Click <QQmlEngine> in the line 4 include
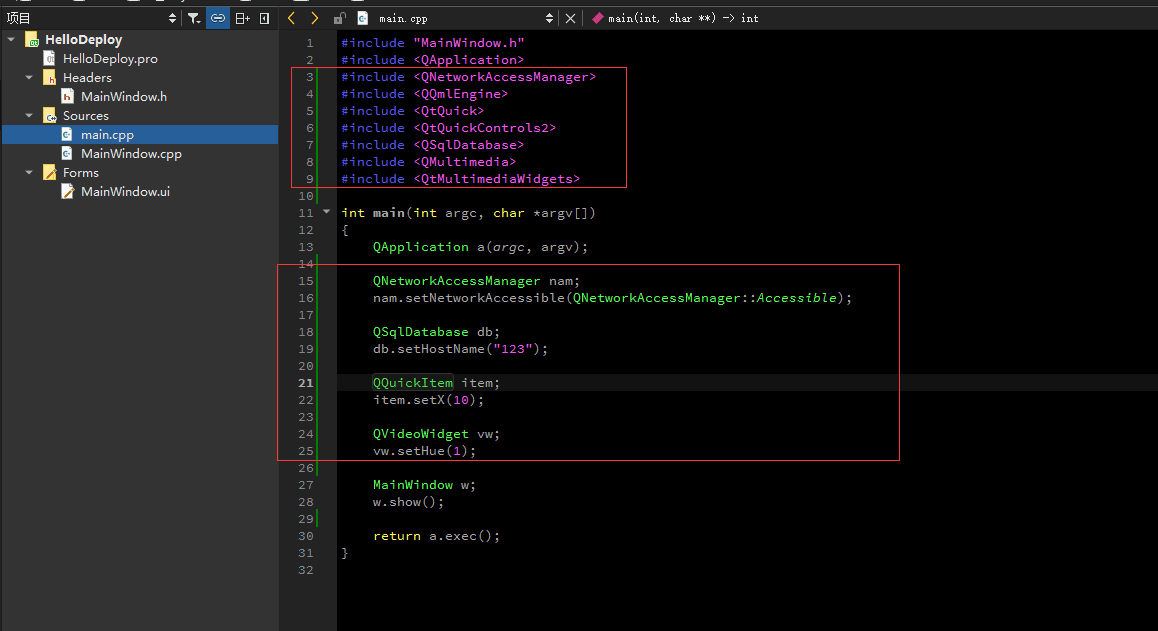1158x631 pixels. 460,94
